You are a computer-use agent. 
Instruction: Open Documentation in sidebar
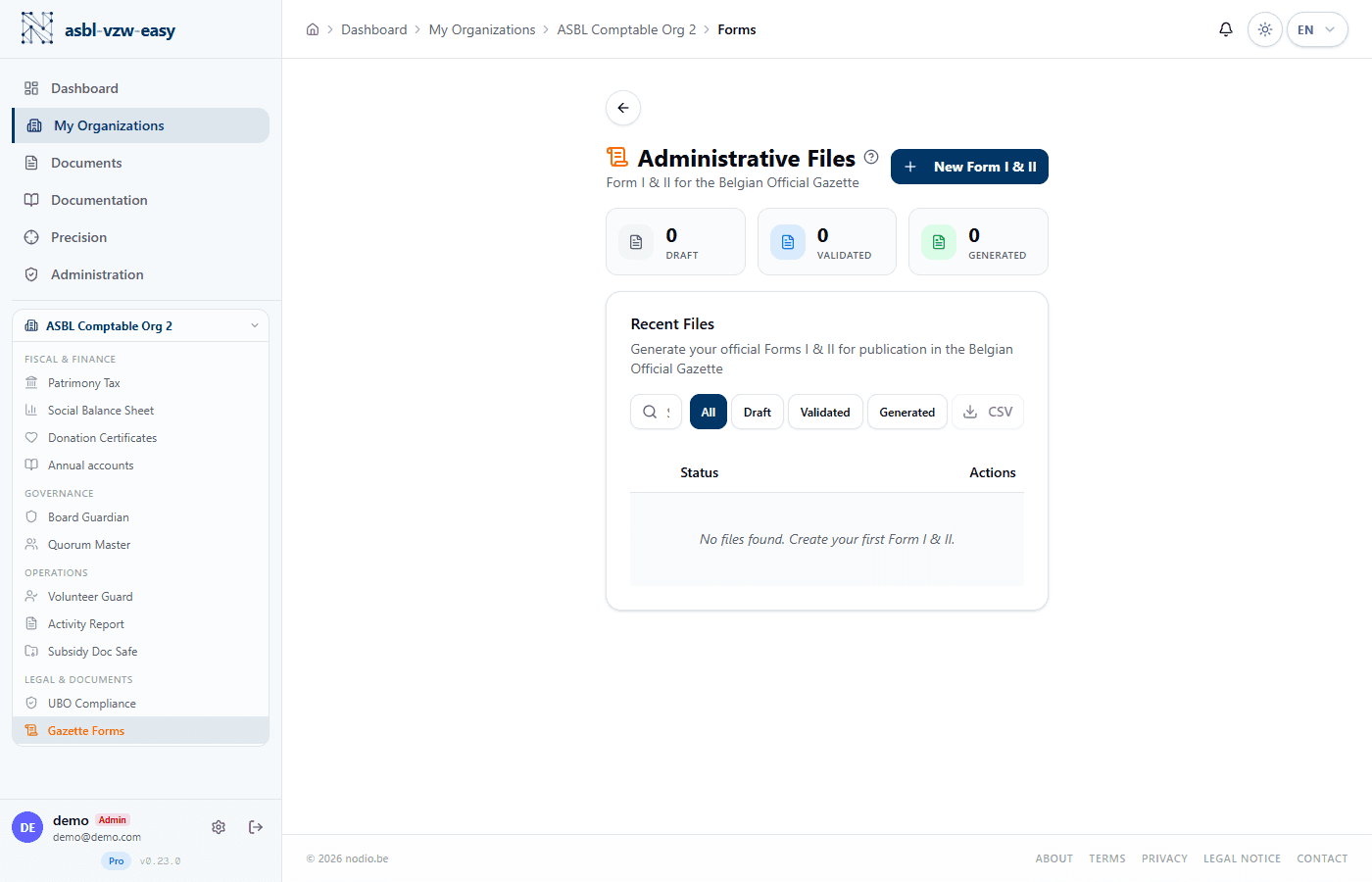pos(141,200)
